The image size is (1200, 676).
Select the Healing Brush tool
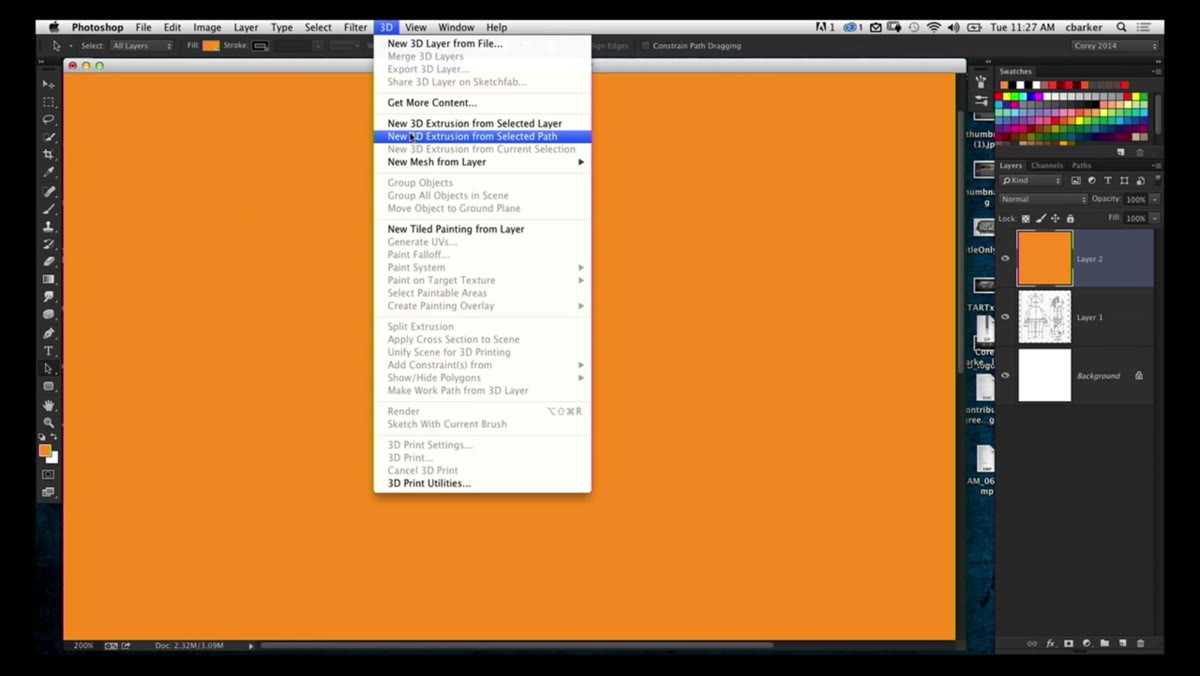coord(48,191)
